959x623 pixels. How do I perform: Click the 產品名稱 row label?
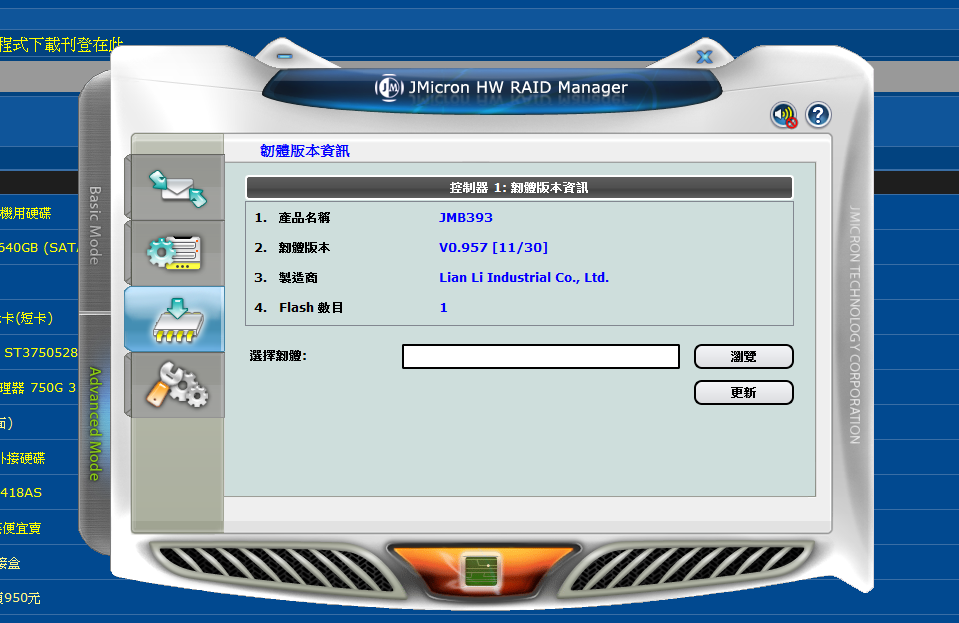pyautogui.click(x=304, y=218)
